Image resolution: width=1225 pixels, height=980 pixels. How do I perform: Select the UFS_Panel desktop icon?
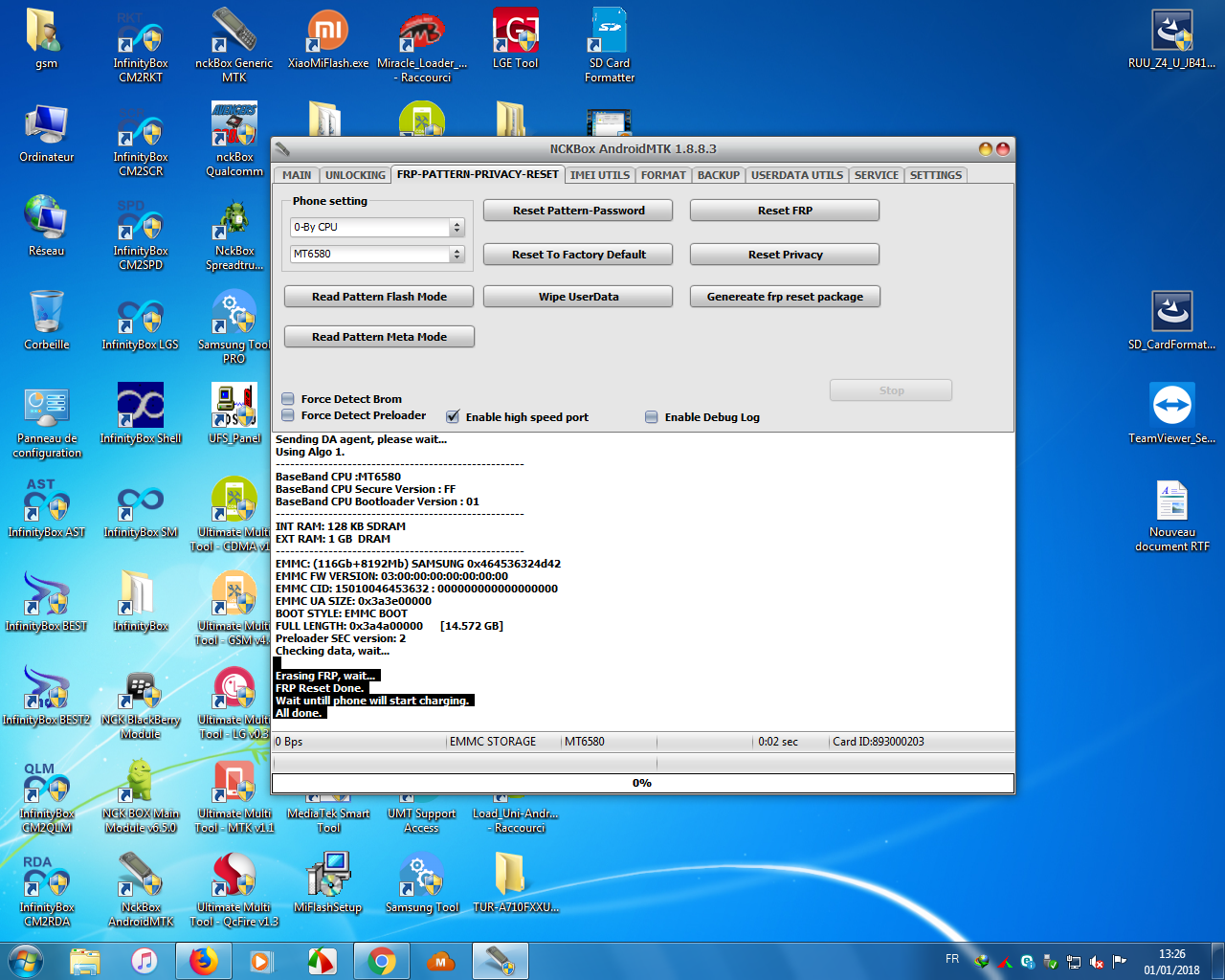(x=234, y=414)
